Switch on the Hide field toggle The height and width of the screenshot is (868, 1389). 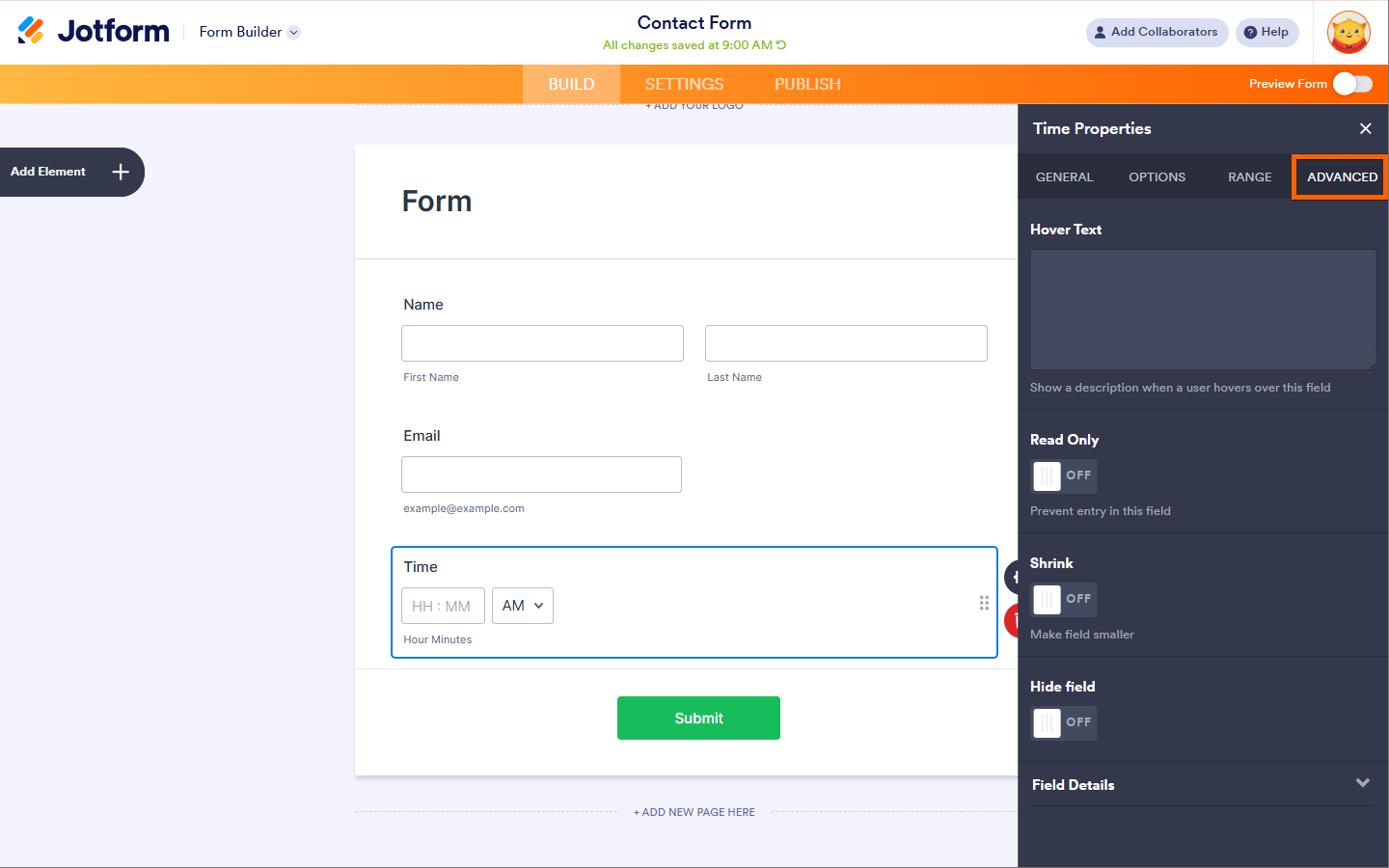tap(1064, 722)
